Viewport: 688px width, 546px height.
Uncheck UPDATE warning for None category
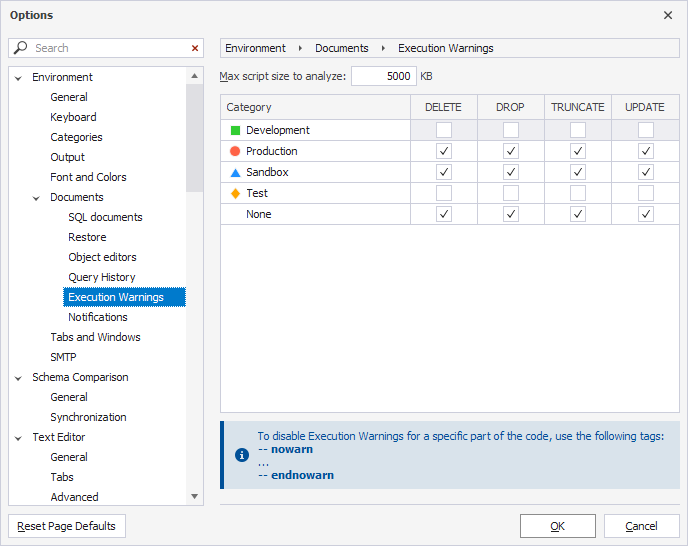click(645, 214)
